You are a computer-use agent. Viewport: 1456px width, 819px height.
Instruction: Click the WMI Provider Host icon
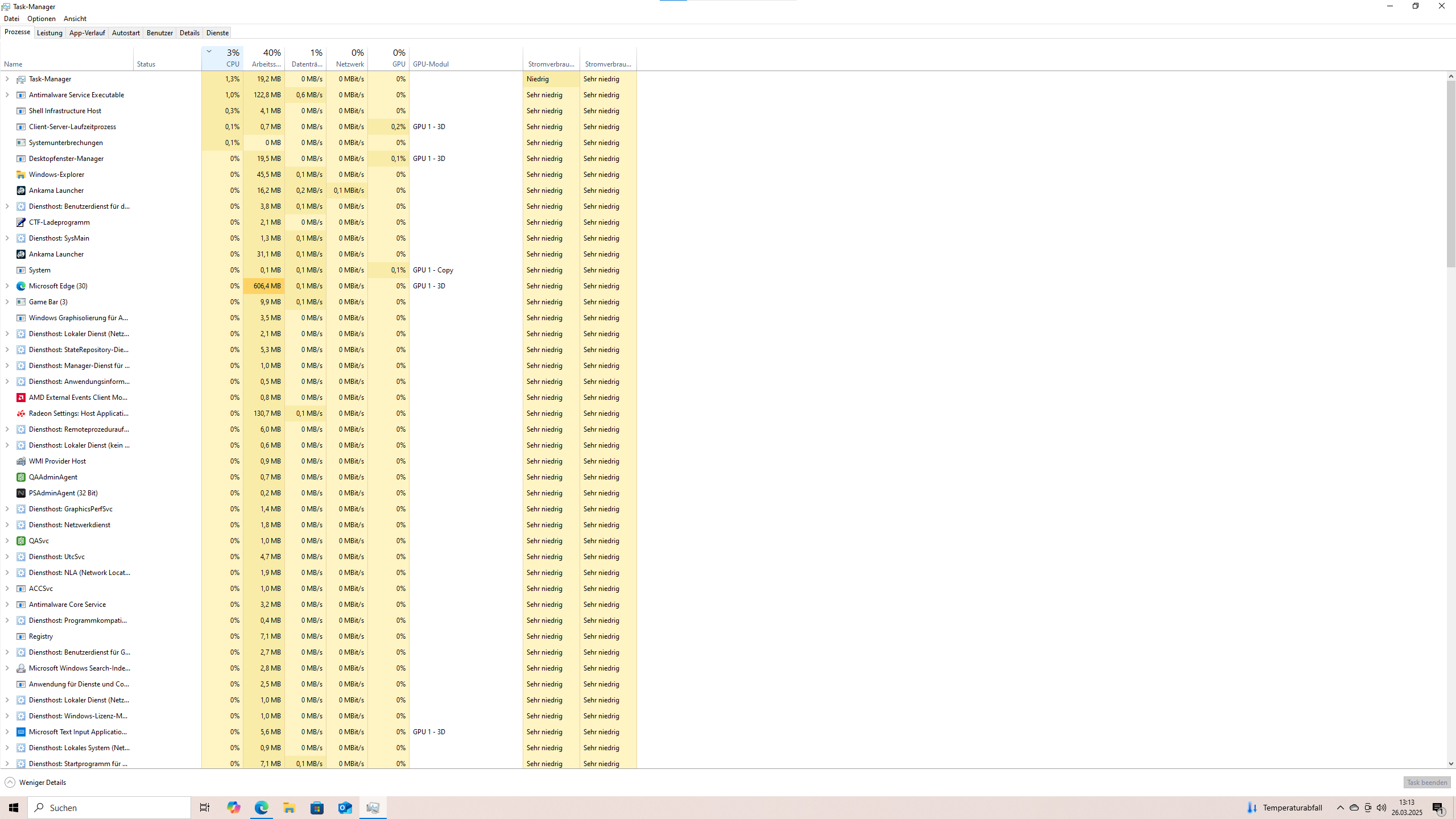21,461
